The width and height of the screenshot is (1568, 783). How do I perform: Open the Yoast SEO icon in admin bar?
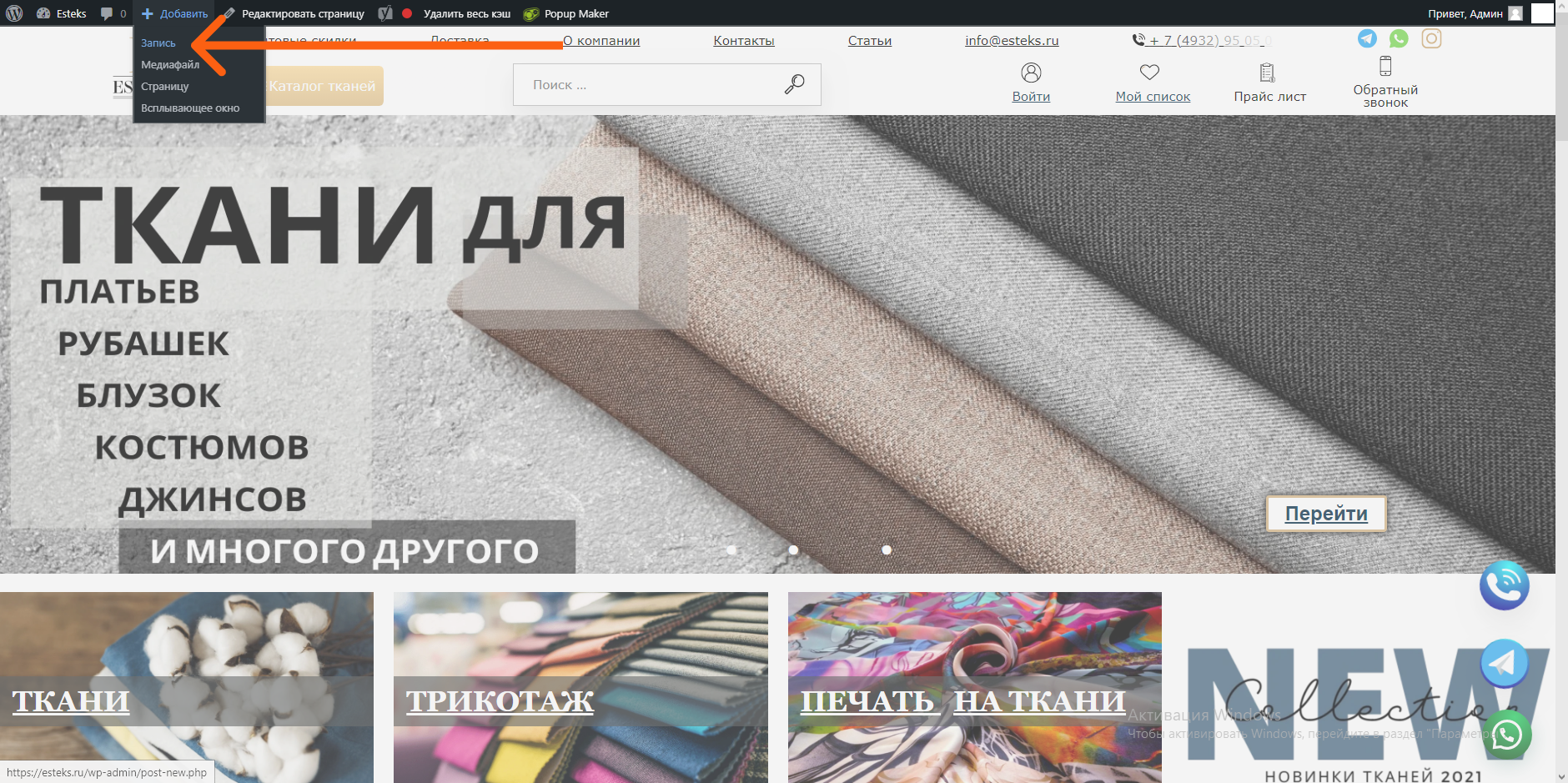coord(384,13)
